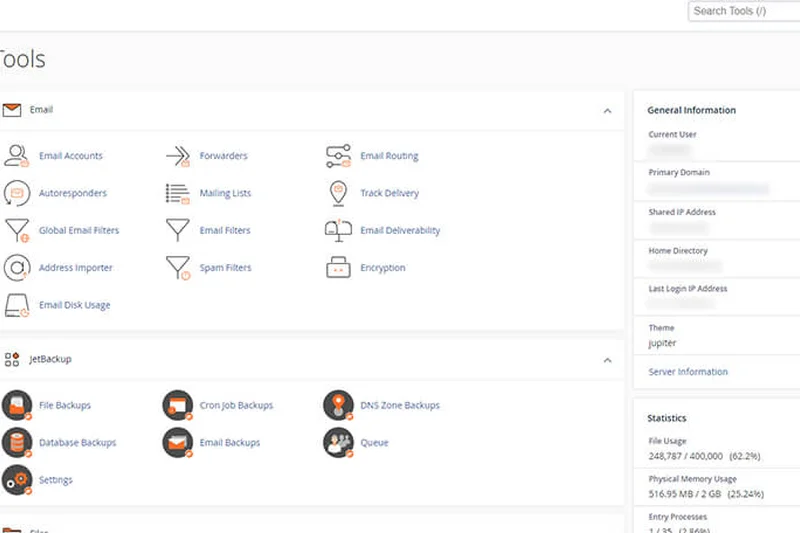Screen dimensions: 800x533
Task: Open the Encryption tool link
Action: point(382,268)
